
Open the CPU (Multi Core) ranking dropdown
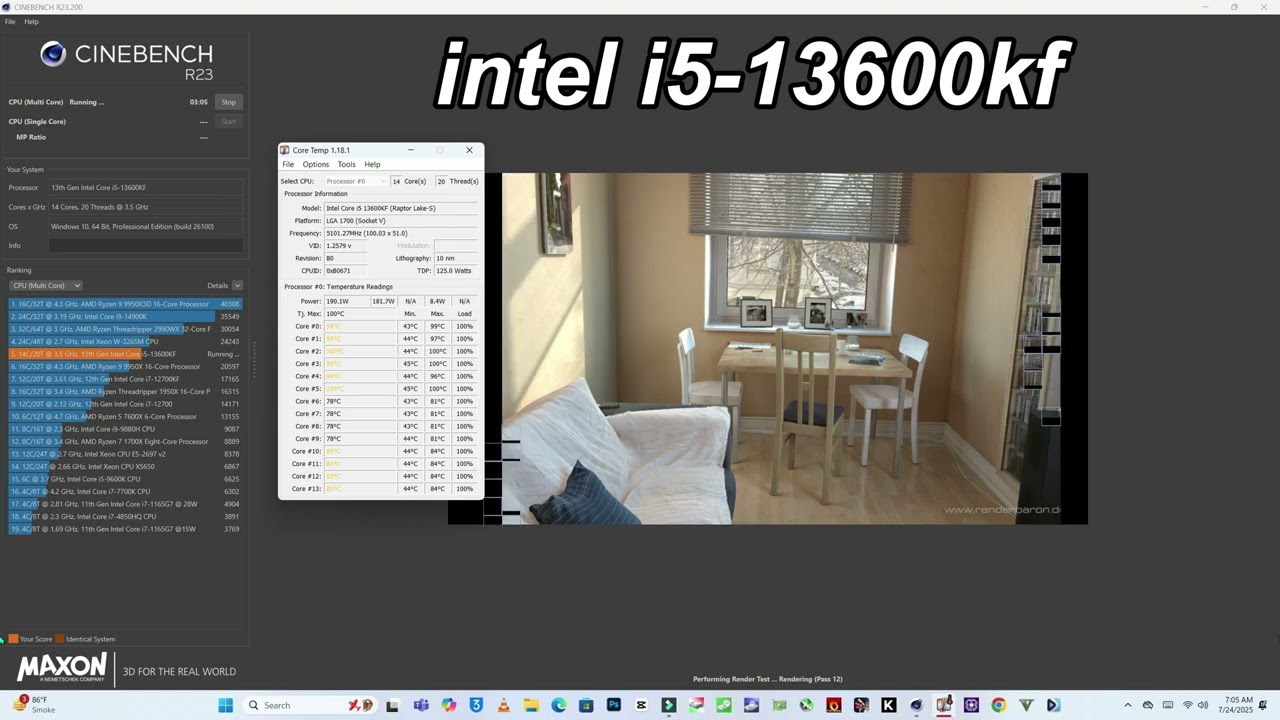pyautogui.click(x=46, y=286)
